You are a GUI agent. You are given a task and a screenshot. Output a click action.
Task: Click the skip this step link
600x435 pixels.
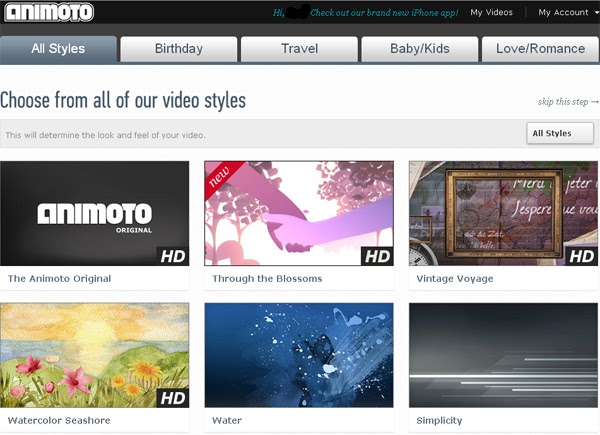click(568, 102)
